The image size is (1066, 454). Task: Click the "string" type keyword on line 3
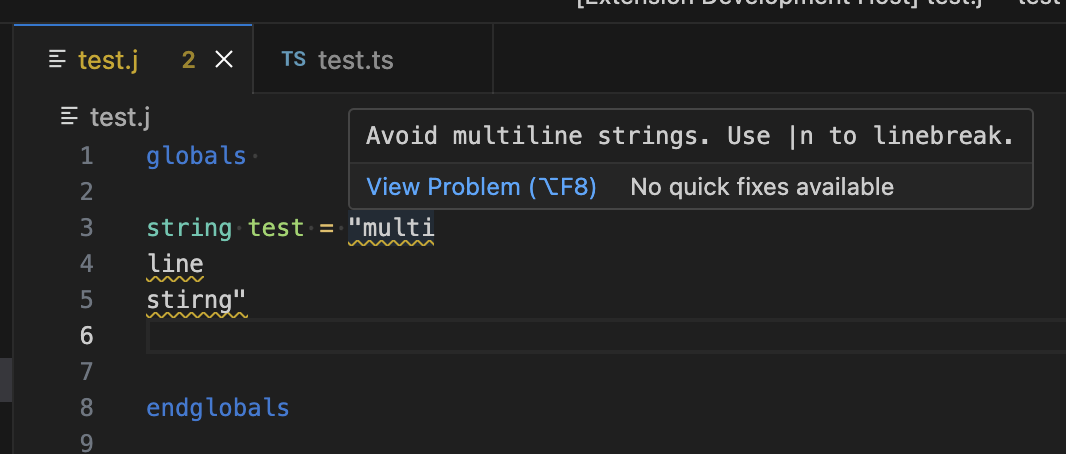189,228
